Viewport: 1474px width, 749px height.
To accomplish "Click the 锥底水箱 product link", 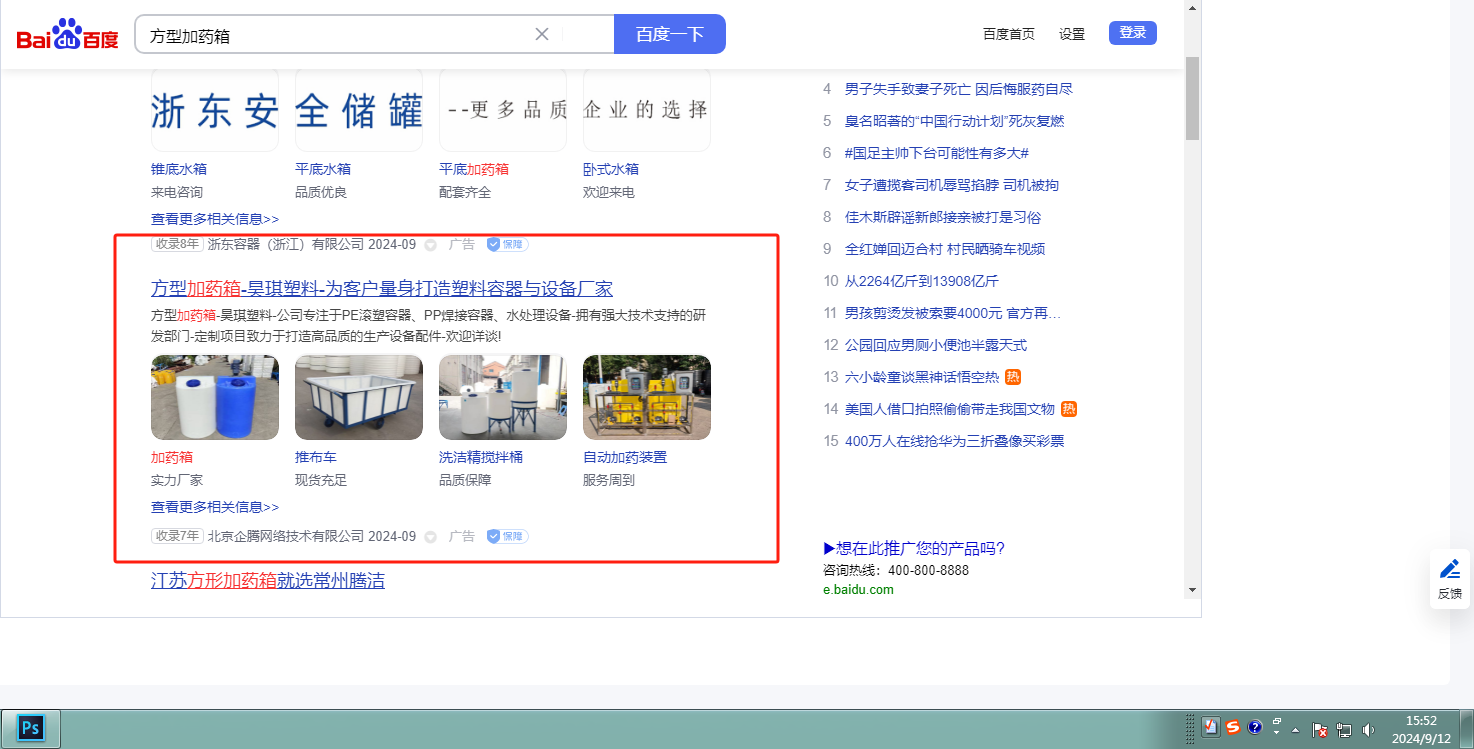I will pyautogui.click(x=179, y=169).
